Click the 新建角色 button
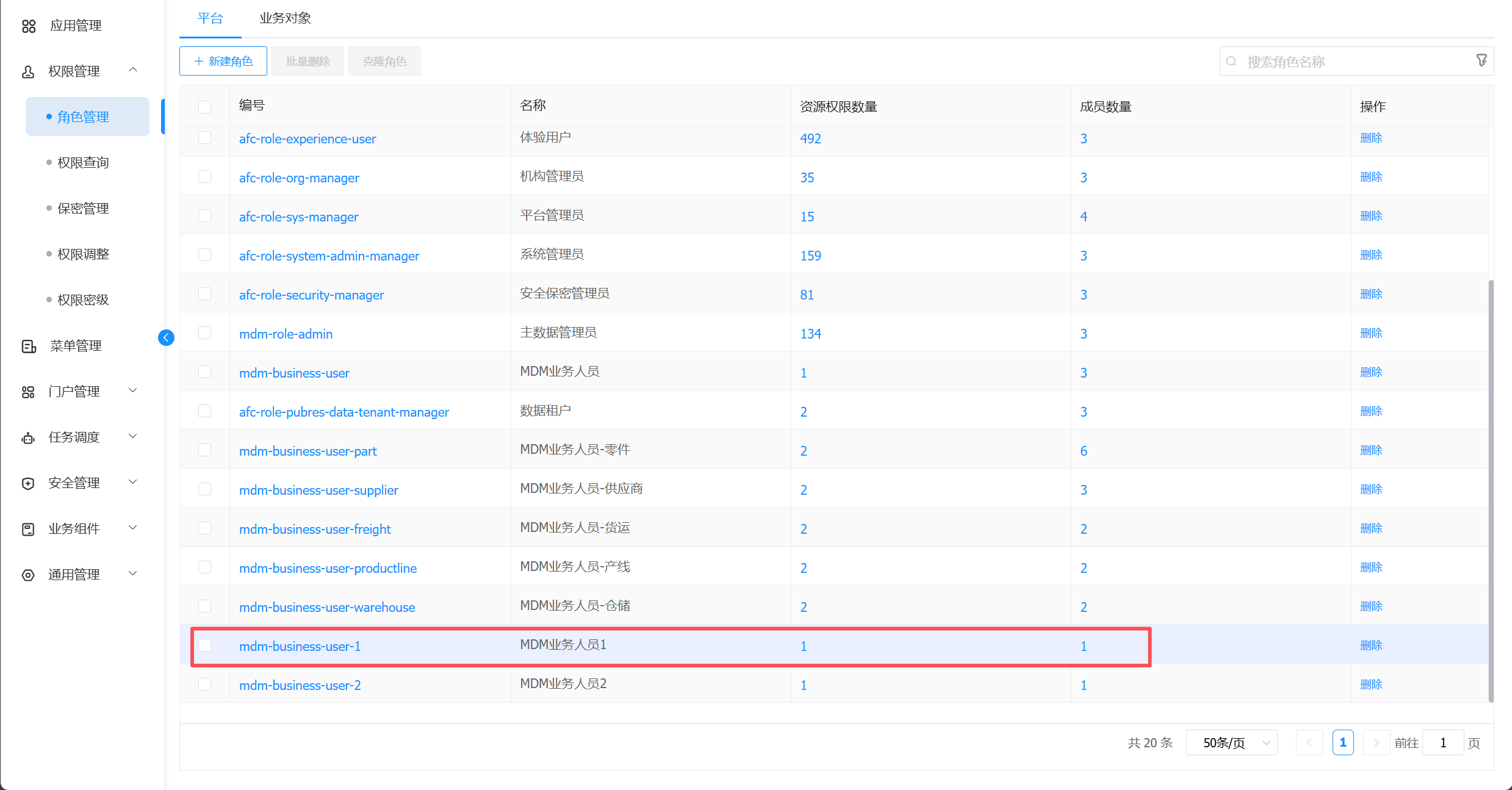Screen dimensions: 1512x790 pos(223,62)
